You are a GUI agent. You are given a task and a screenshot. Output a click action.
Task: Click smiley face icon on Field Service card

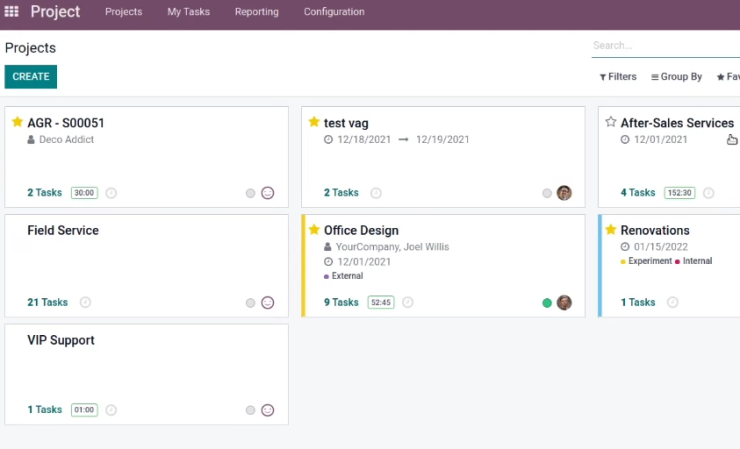(268, 303)
